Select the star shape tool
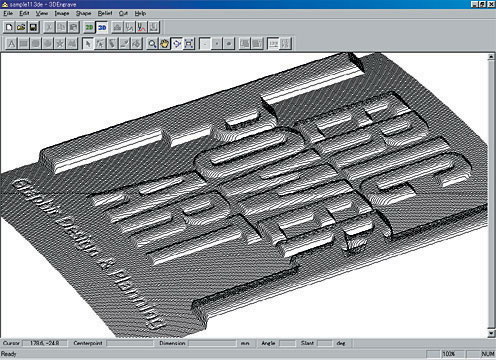Screen dimensions: 496x360 (x=60, y=44)
